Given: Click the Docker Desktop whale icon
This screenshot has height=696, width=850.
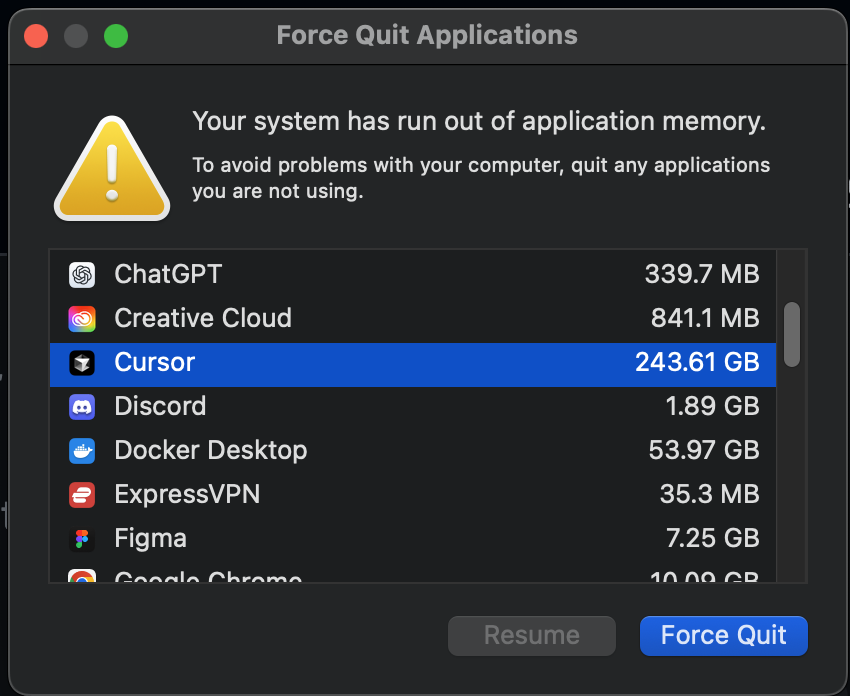Looking at the screenshot, I should click(x=82, y=450).
